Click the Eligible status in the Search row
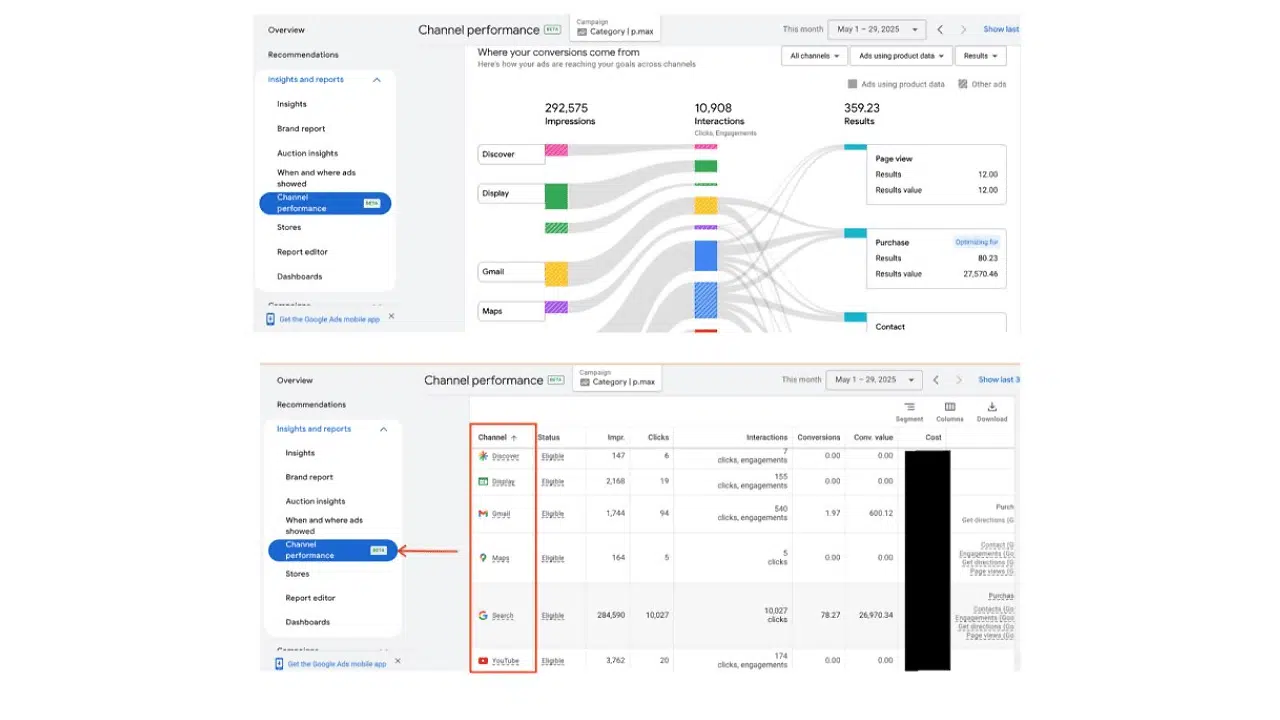Screen dimensions: 1280x720 (553, 615)
